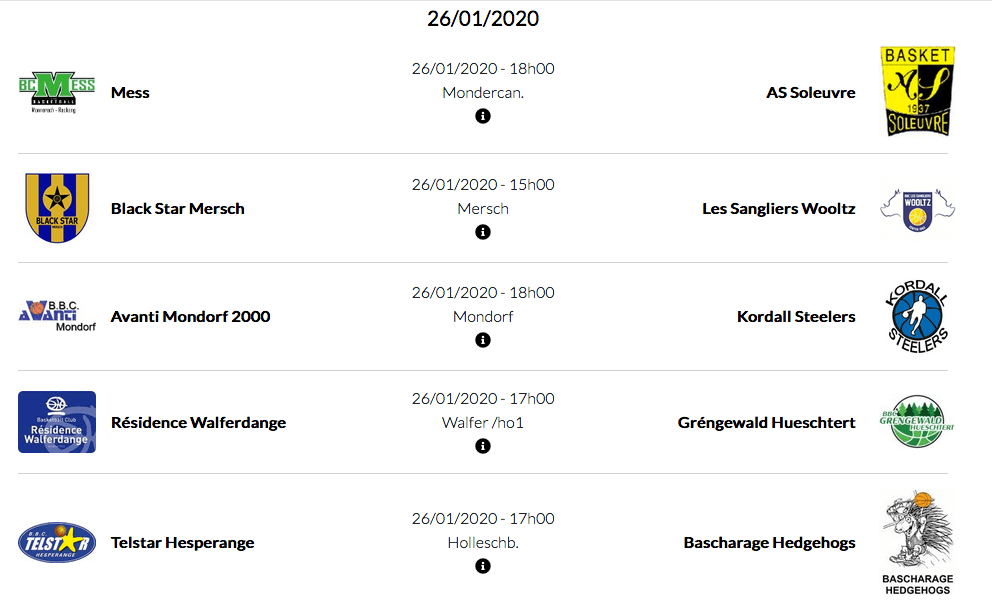
Task: Click the Black Star Mersch crest
Action: [x=56, y=208]
